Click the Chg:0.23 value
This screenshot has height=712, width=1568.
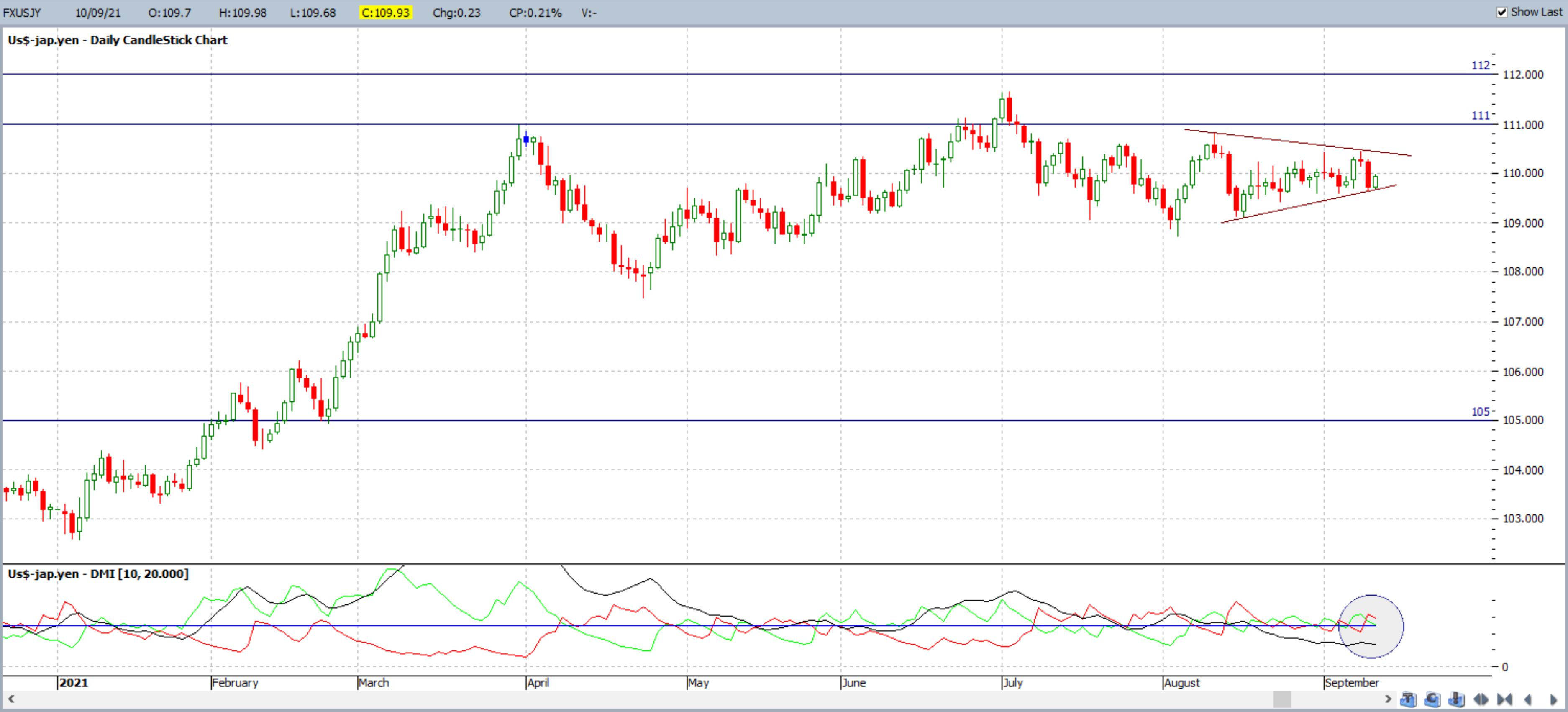click(456, 13)
